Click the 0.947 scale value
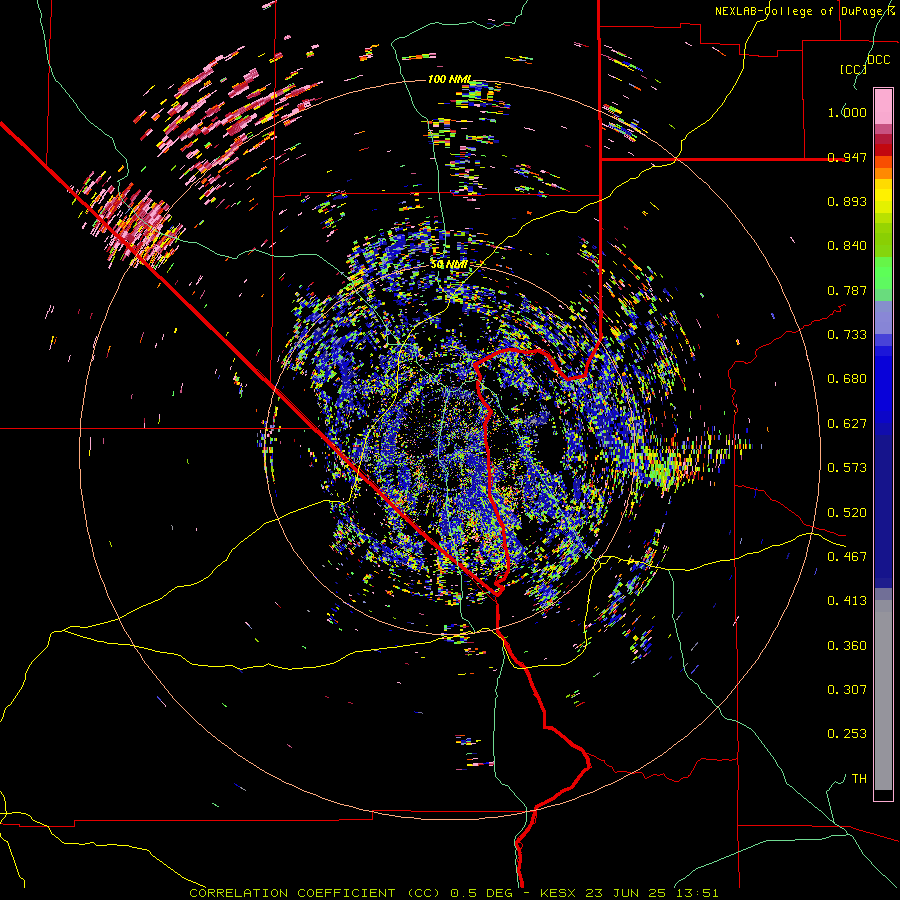900x900 pixels. (x=847, y=157)
